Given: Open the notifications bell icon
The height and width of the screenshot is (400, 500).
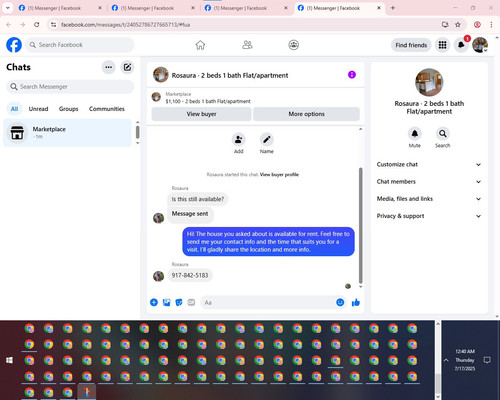Looking at the screenshot, I should [x=461, y=45].
